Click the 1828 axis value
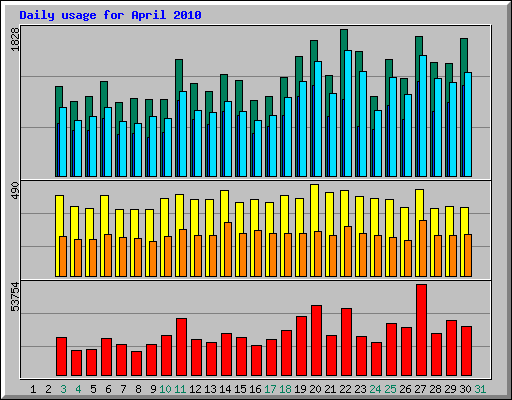This screenshot has height=400, width=512. pos(16,39)
